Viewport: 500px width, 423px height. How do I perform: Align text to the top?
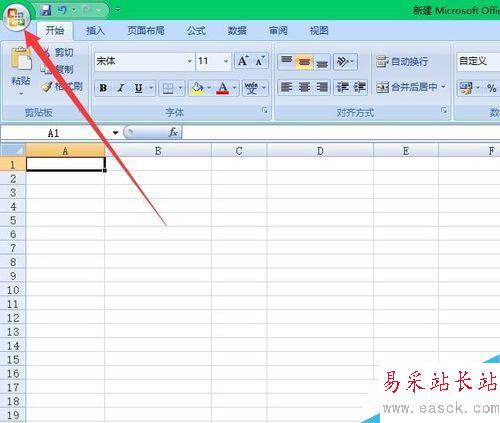tap(286, 62)
